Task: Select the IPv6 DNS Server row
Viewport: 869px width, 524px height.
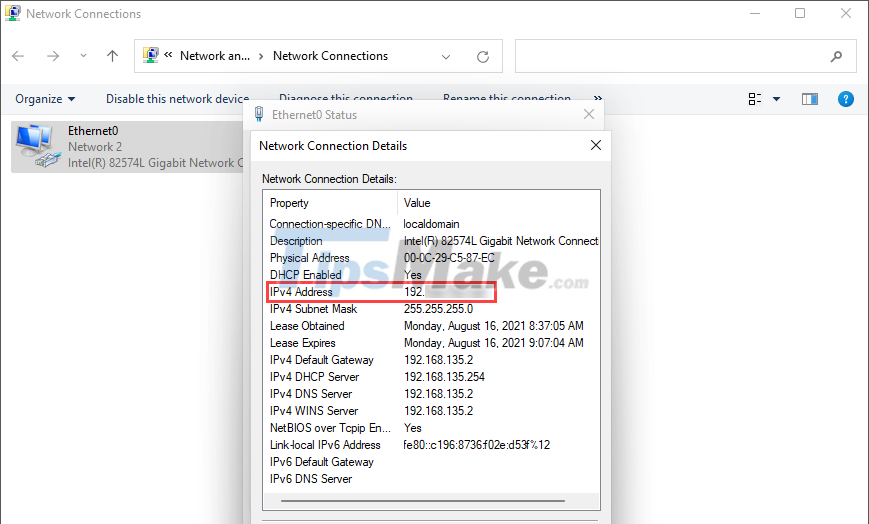Action: point(431,479)
